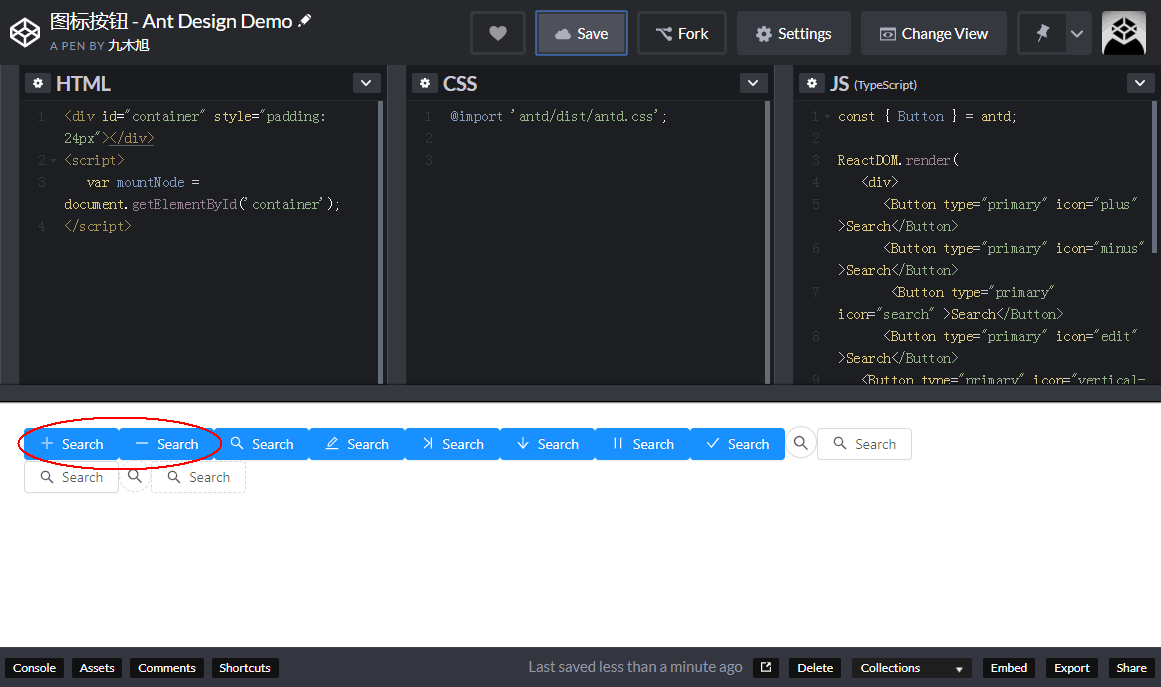The image size is (1161, 687).
Task: Click dashed Search button in second row
Action: tap(198, 477)
